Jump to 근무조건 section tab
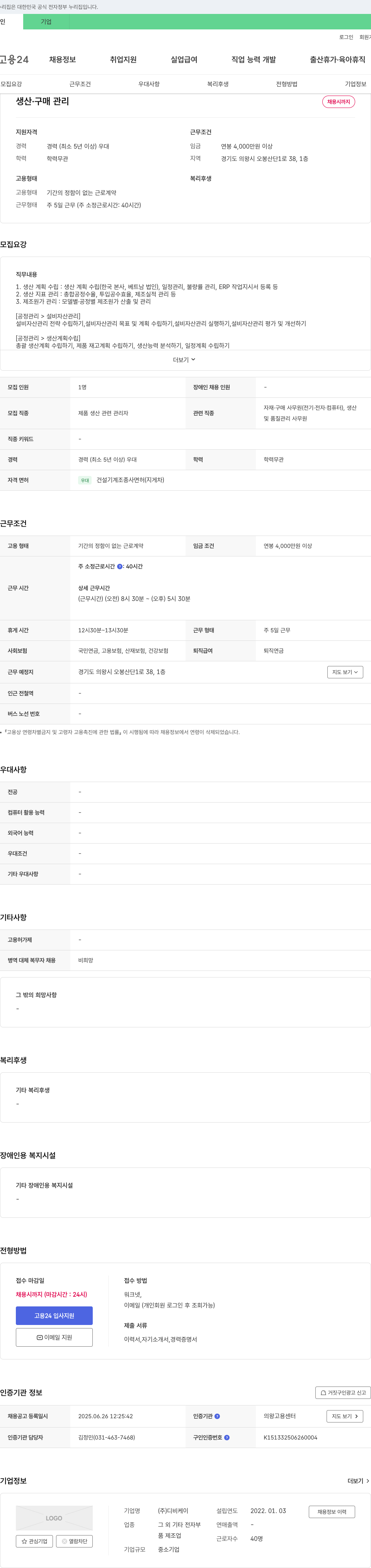The height and width of the screenshot is (1568, 371). 80,84
